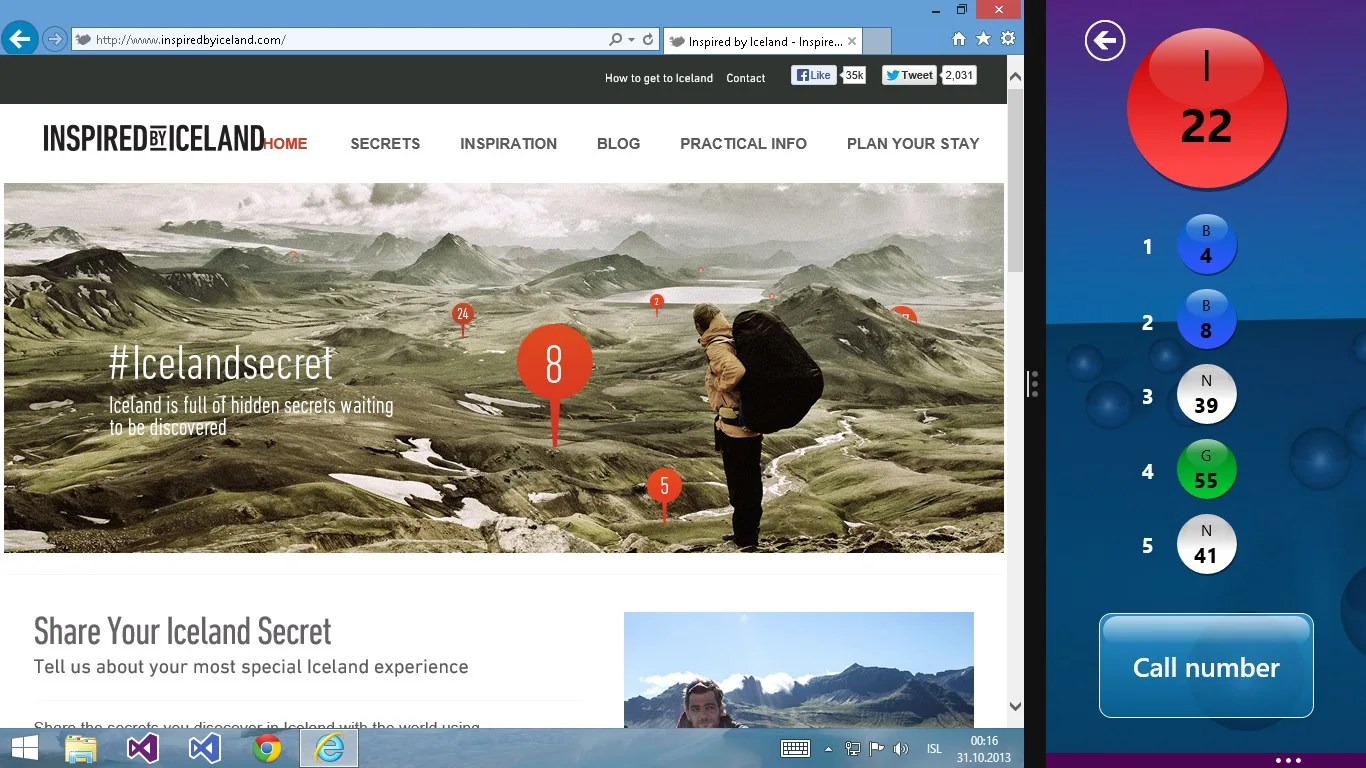Click the Share Your Iceland Secret heading
1366x768 pixels.
pos(182,632)
